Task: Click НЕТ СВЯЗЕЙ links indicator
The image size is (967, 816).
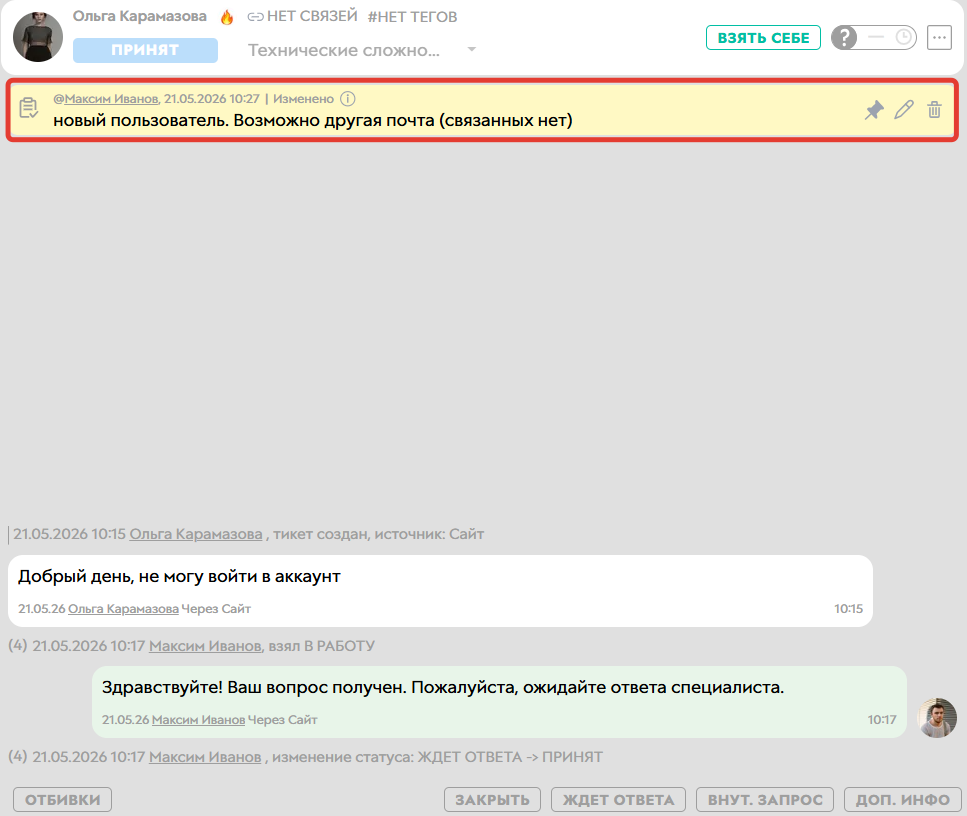Action: (x=302, y=16)
